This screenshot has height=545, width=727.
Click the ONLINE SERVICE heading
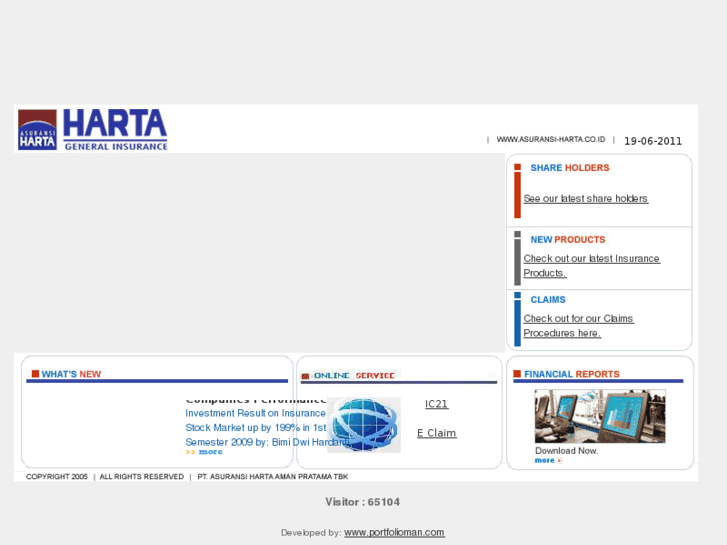[x=354, y=376]
